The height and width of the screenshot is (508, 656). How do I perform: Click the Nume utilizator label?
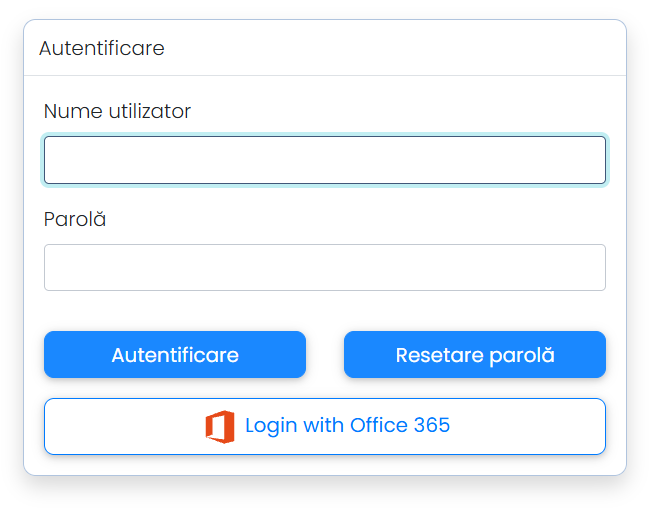tap(117, 111)
